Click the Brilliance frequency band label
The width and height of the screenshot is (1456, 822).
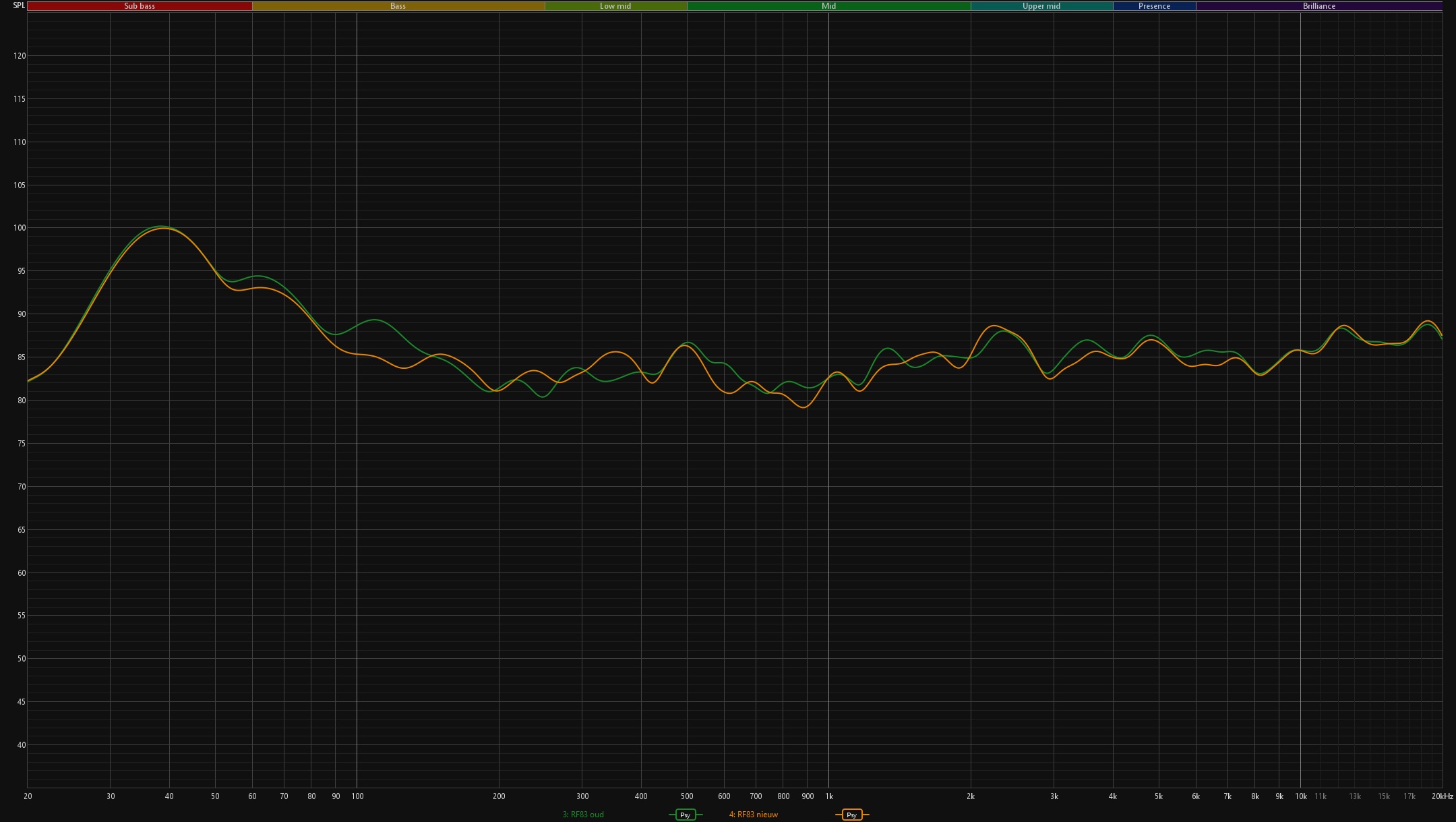coord(1319,6)
